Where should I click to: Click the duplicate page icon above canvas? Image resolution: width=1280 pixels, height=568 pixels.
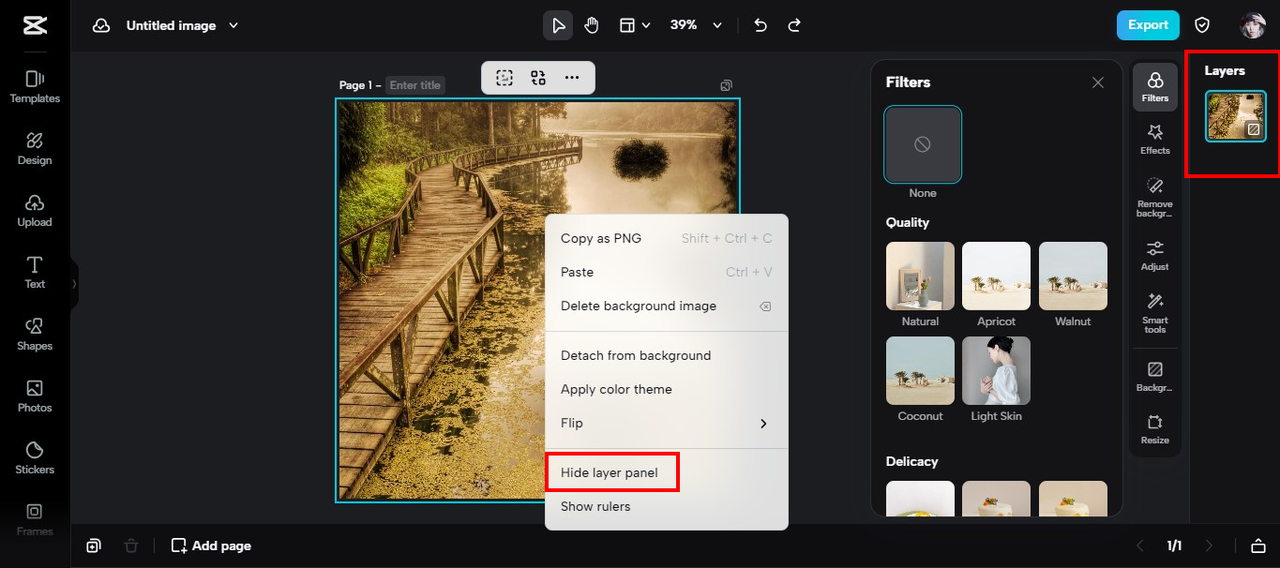[727, 86]
